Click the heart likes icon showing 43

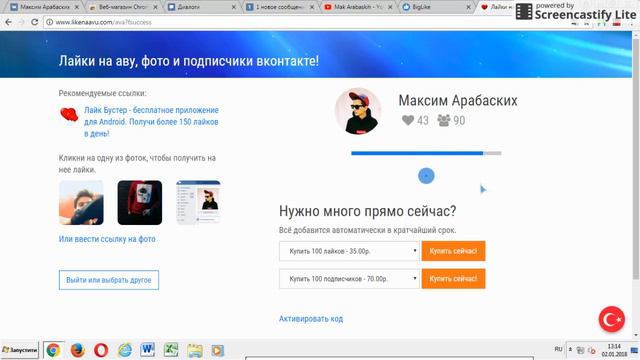click(408, 120)
